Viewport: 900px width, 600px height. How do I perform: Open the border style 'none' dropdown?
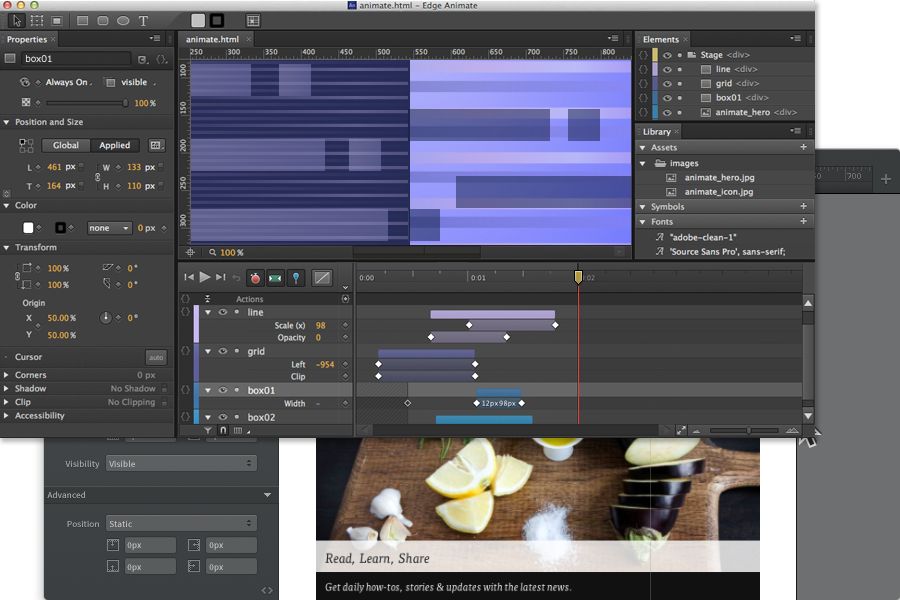point(109,228)
